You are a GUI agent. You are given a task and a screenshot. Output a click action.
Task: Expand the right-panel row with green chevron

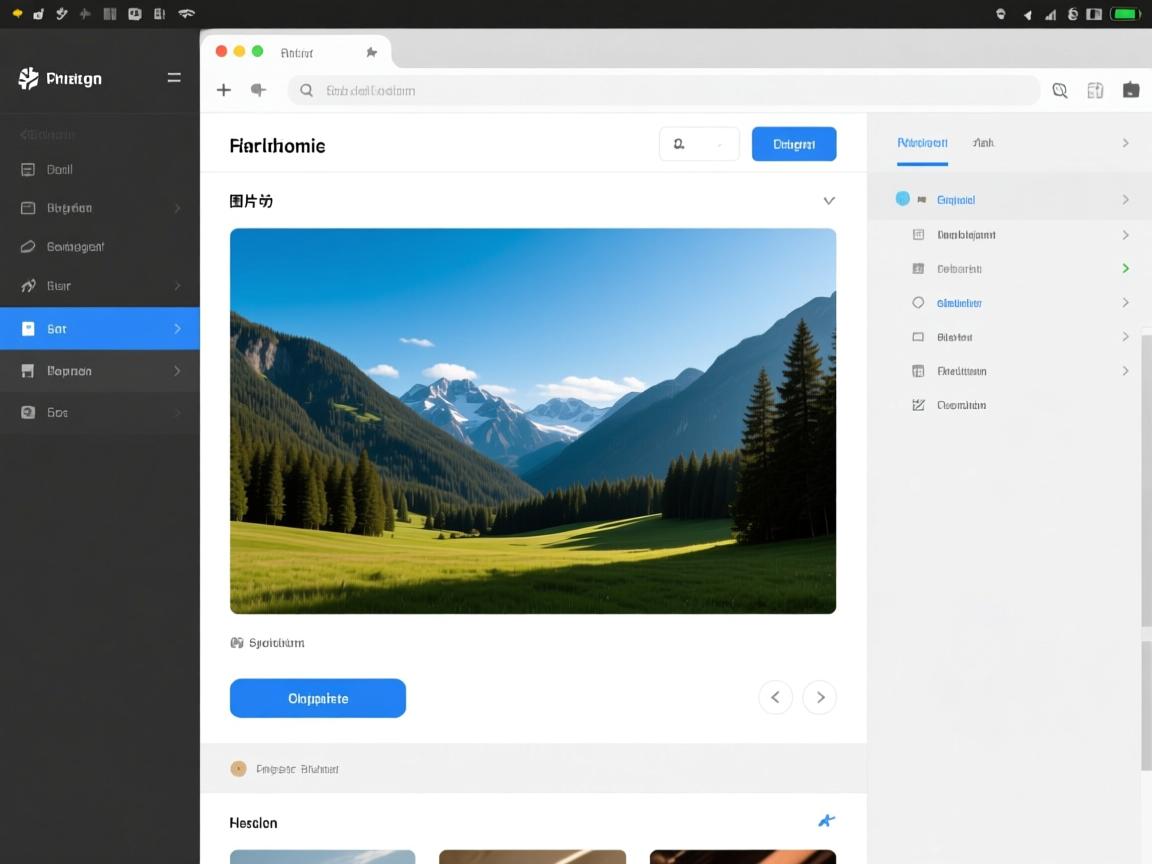coord(1125,268)
